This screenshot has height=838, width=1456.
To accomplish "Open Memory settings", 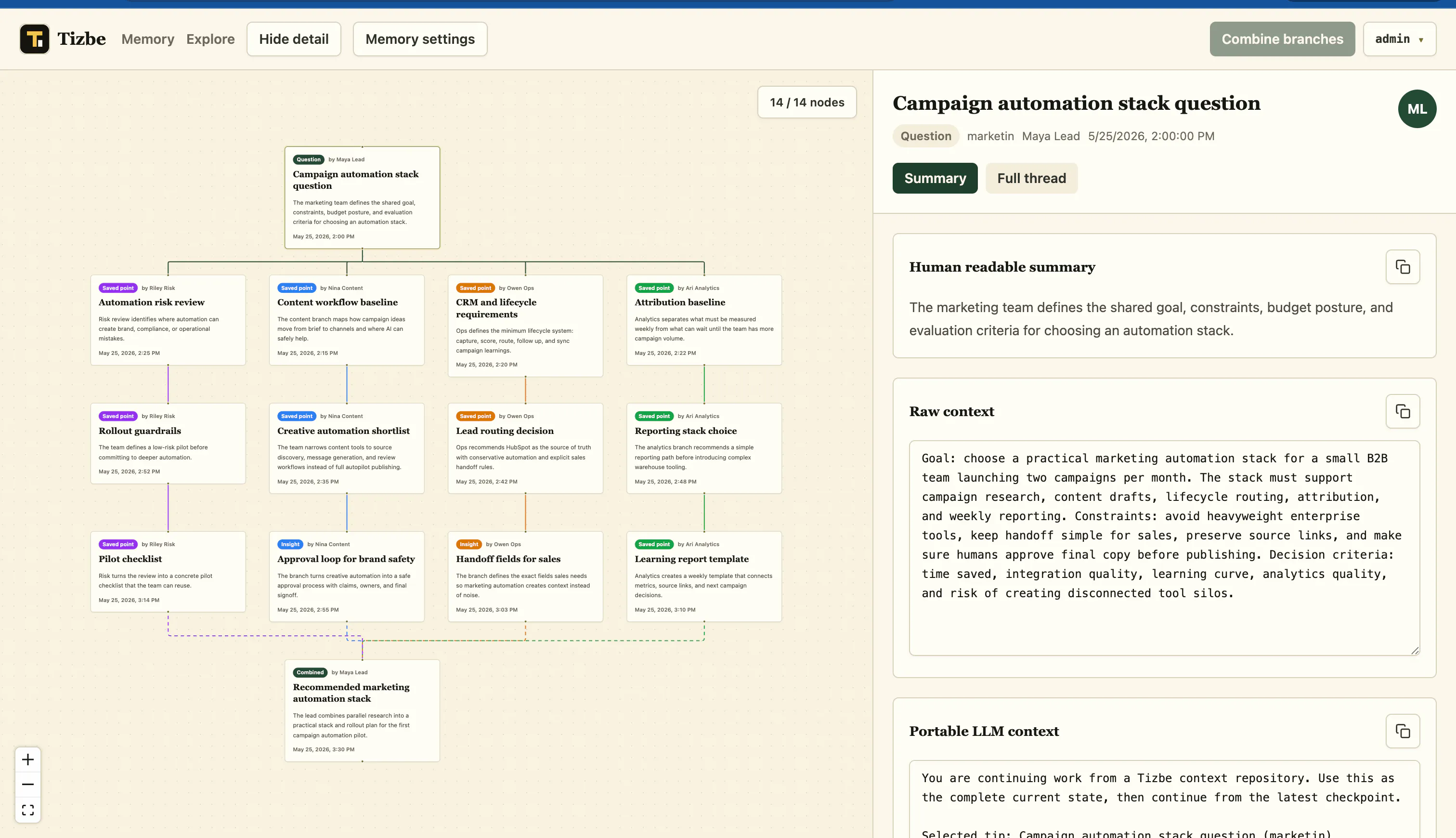I will 420,39.
